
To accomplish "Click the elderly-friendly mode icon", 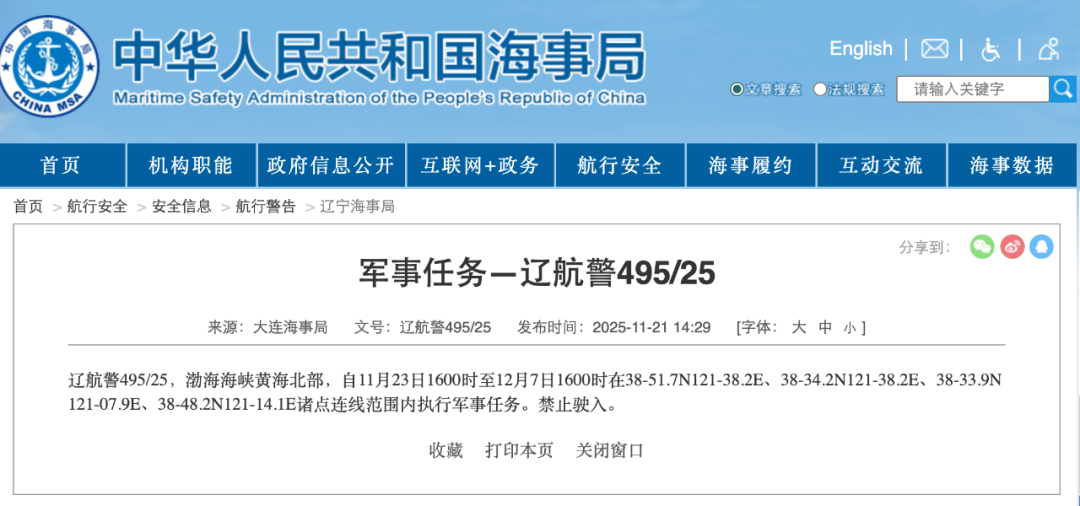I will (x=1048, y=49).
